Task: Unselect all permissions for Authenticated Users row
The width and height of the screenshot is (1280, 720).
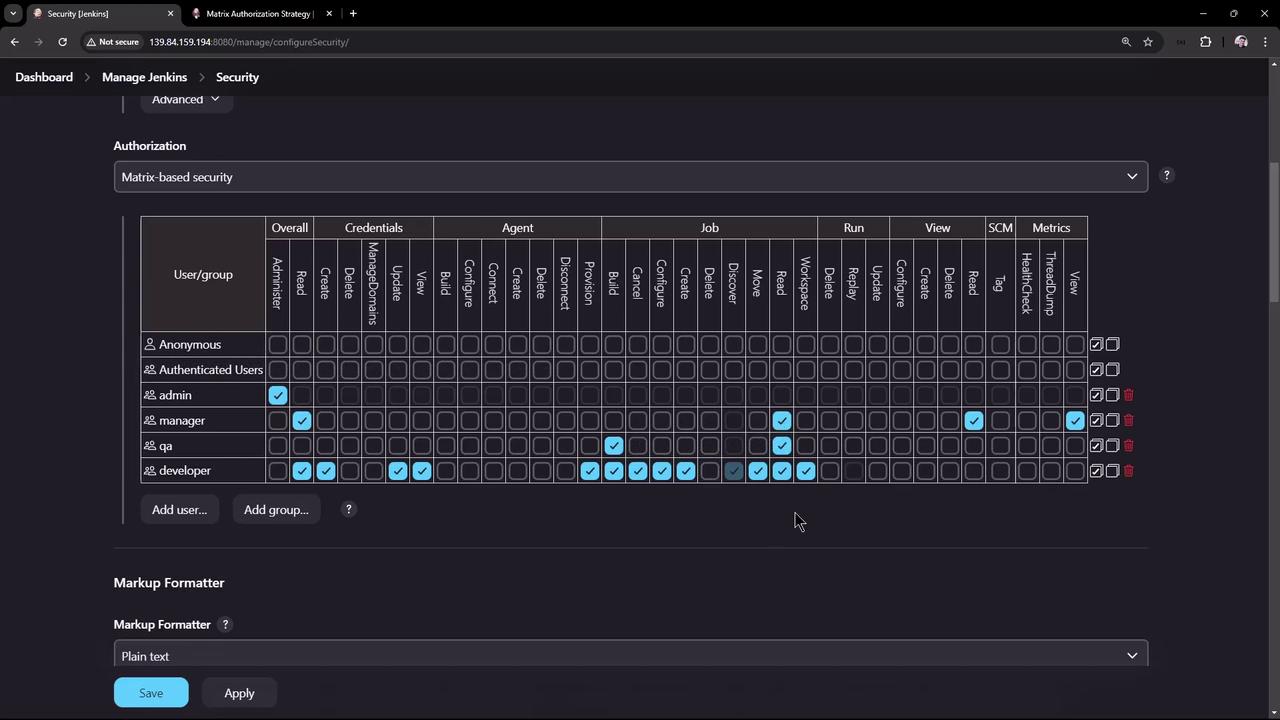Action: coord(1112,370)
